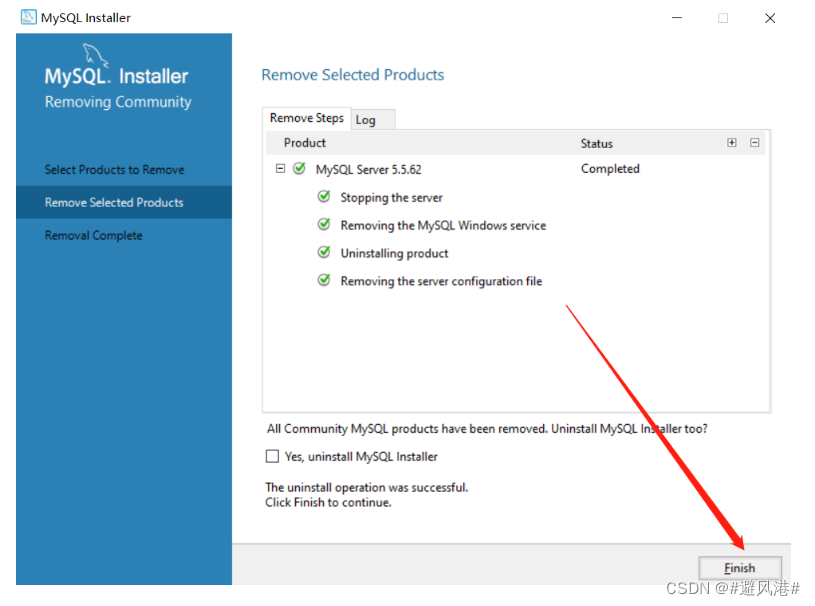
Task: Select the Remove Steps tab
Action: pos(307,118)
